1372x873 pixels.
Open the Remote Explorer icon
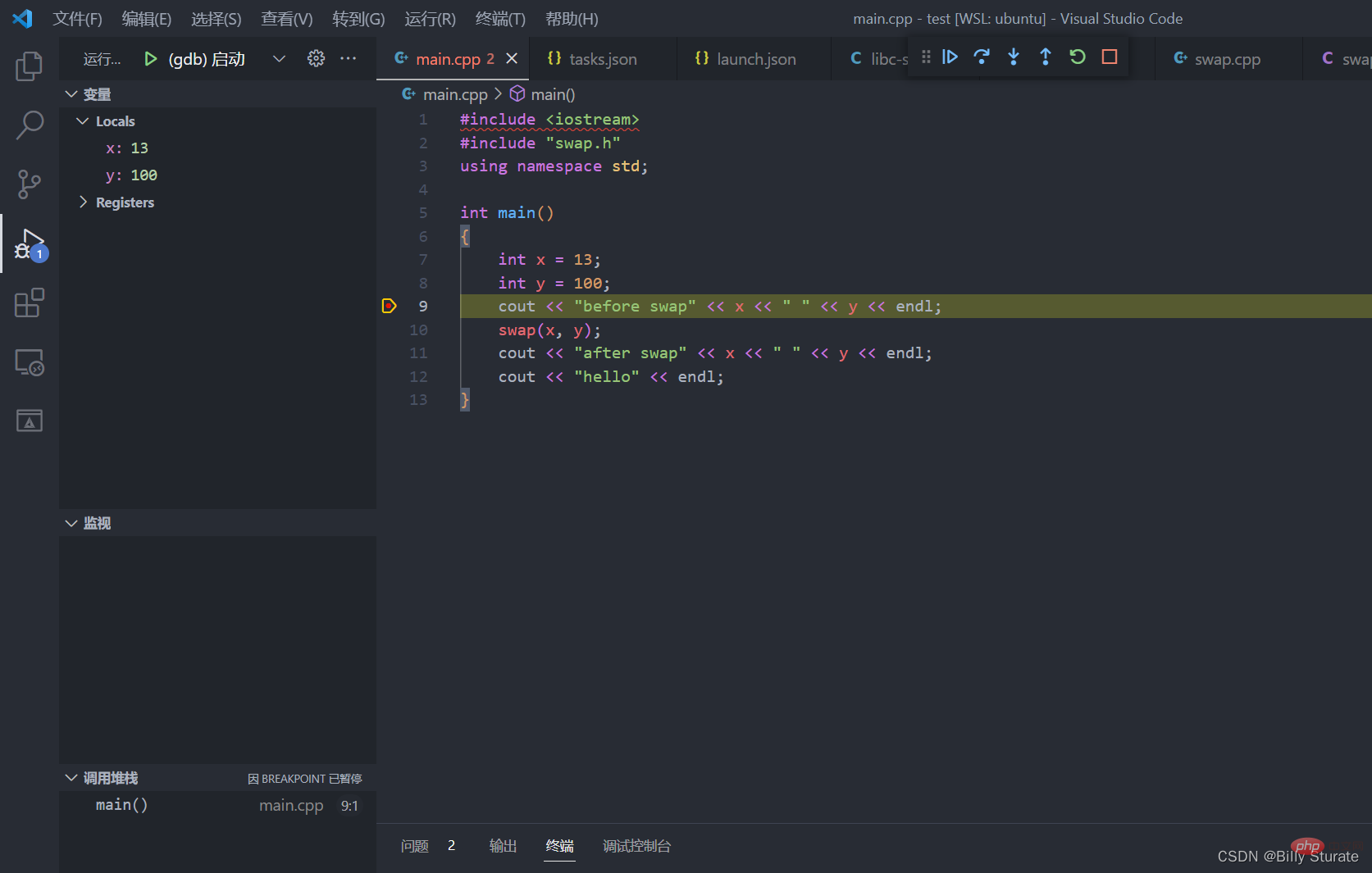click(x=30, y=362)
